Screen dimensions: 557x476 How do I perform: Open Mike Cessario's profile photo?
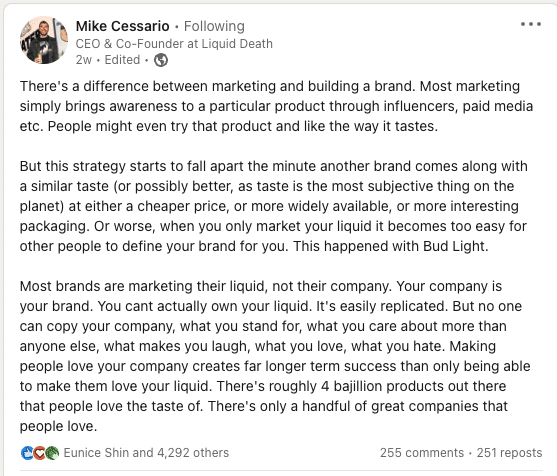click(44, 40)
